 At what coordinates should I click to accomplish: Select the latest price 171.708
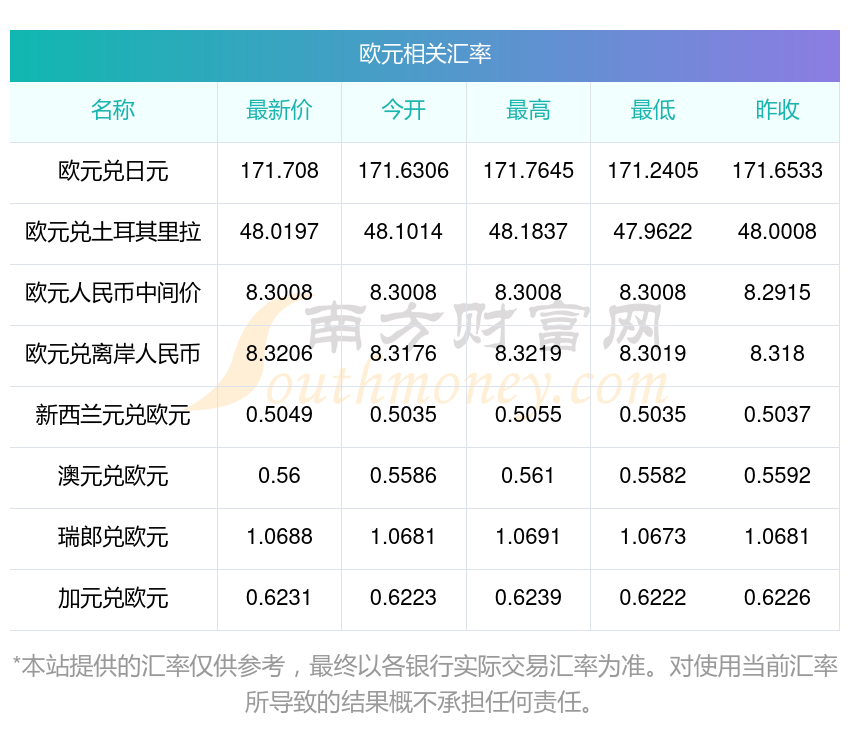(279, 171)
